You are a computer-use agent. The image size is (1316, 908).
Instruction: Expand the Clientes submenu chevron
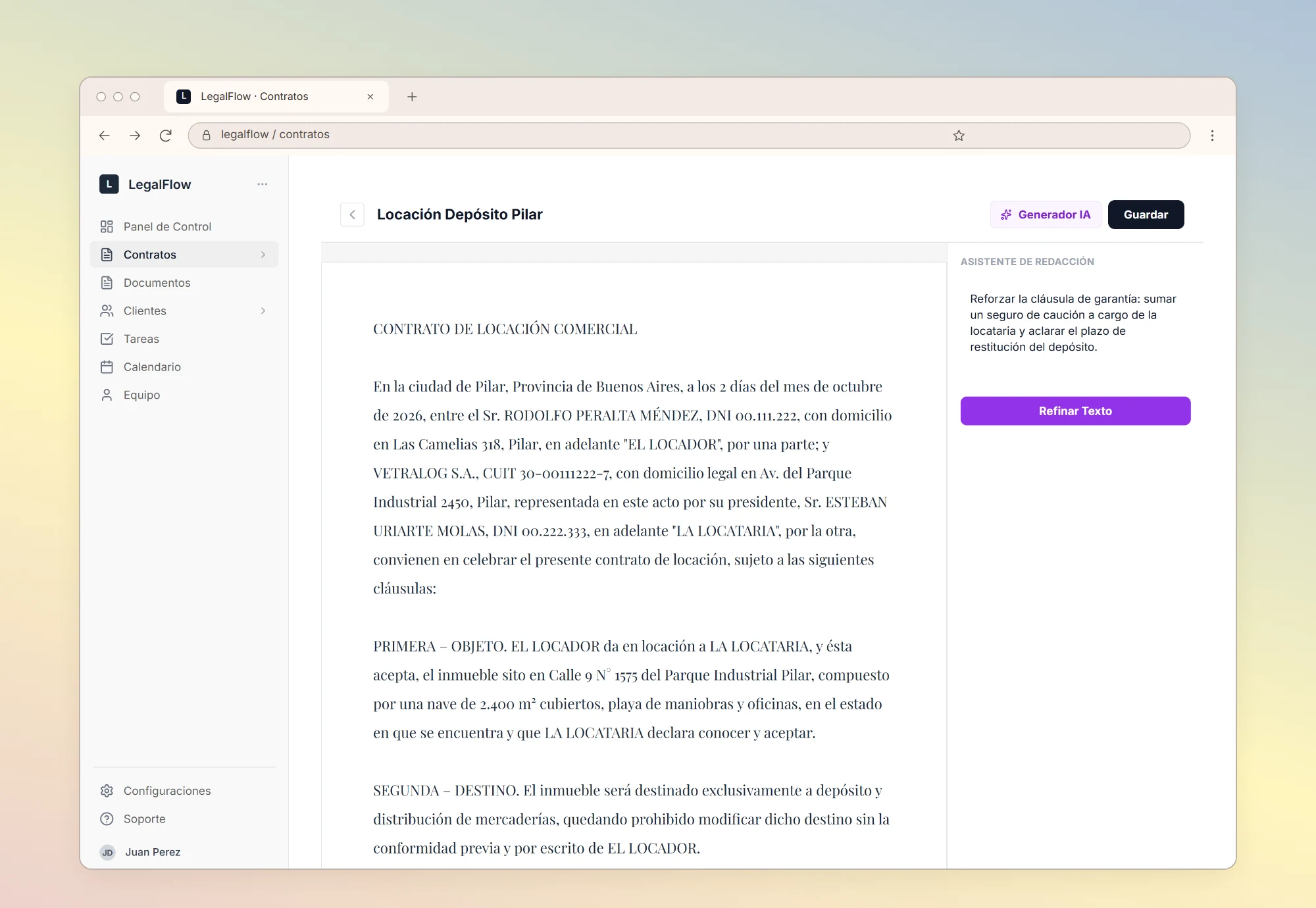pyautogui.click(x=263, y=311)
